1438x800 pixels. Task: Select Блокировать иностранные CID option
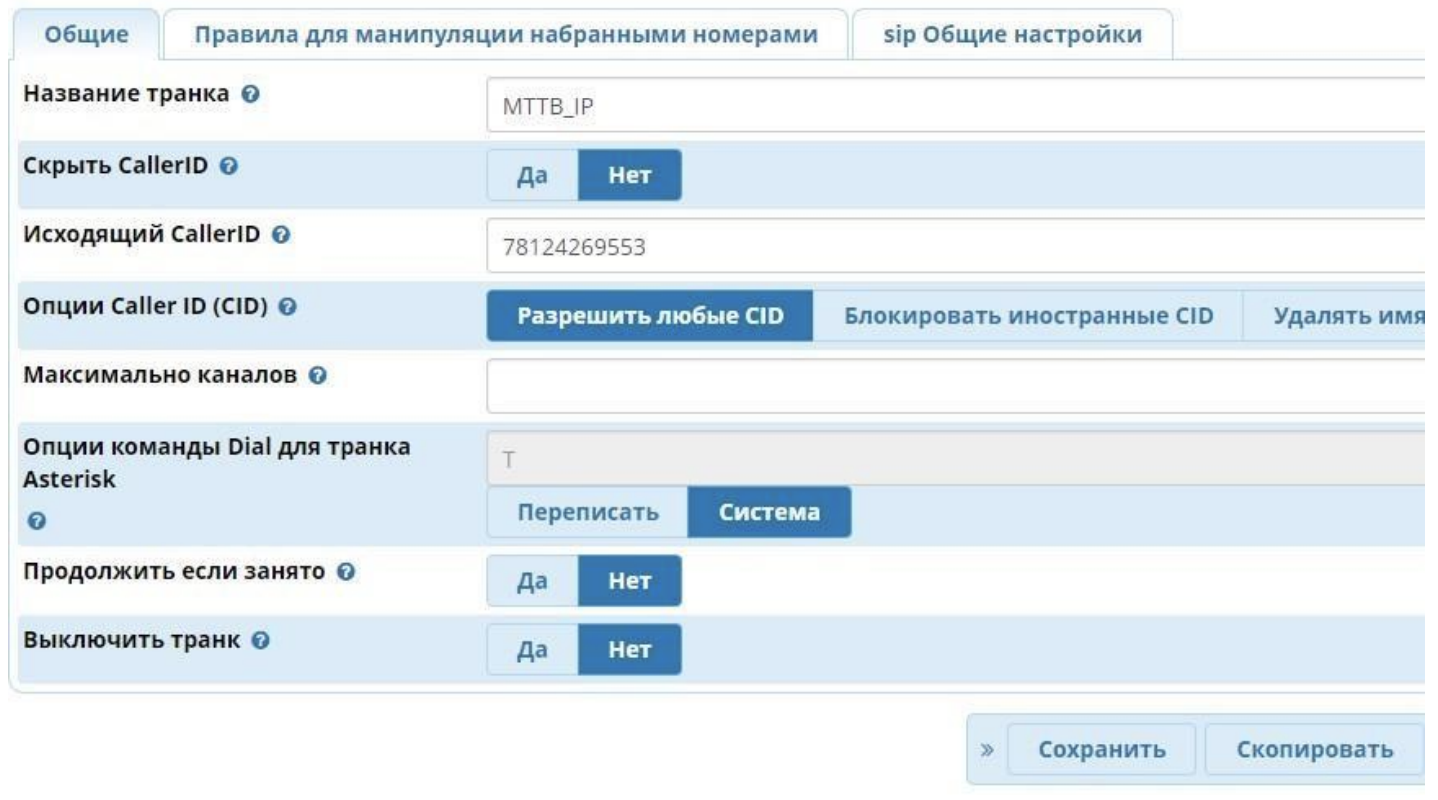tap(1028, 316)
